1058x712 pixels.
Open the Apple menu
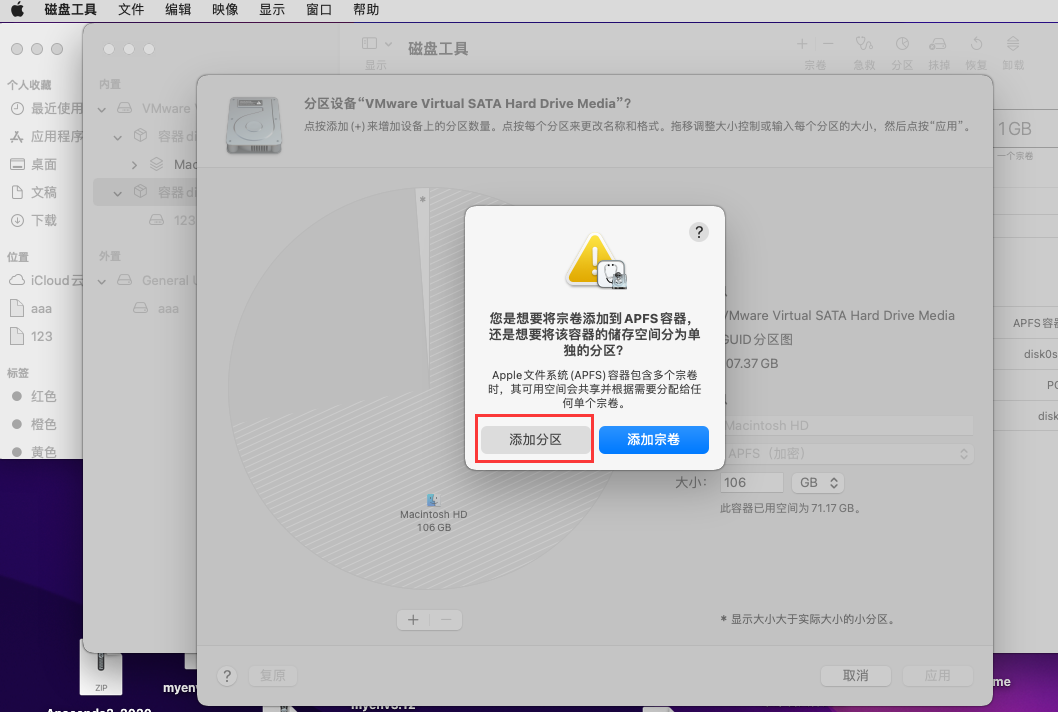[x=17, y=9]
